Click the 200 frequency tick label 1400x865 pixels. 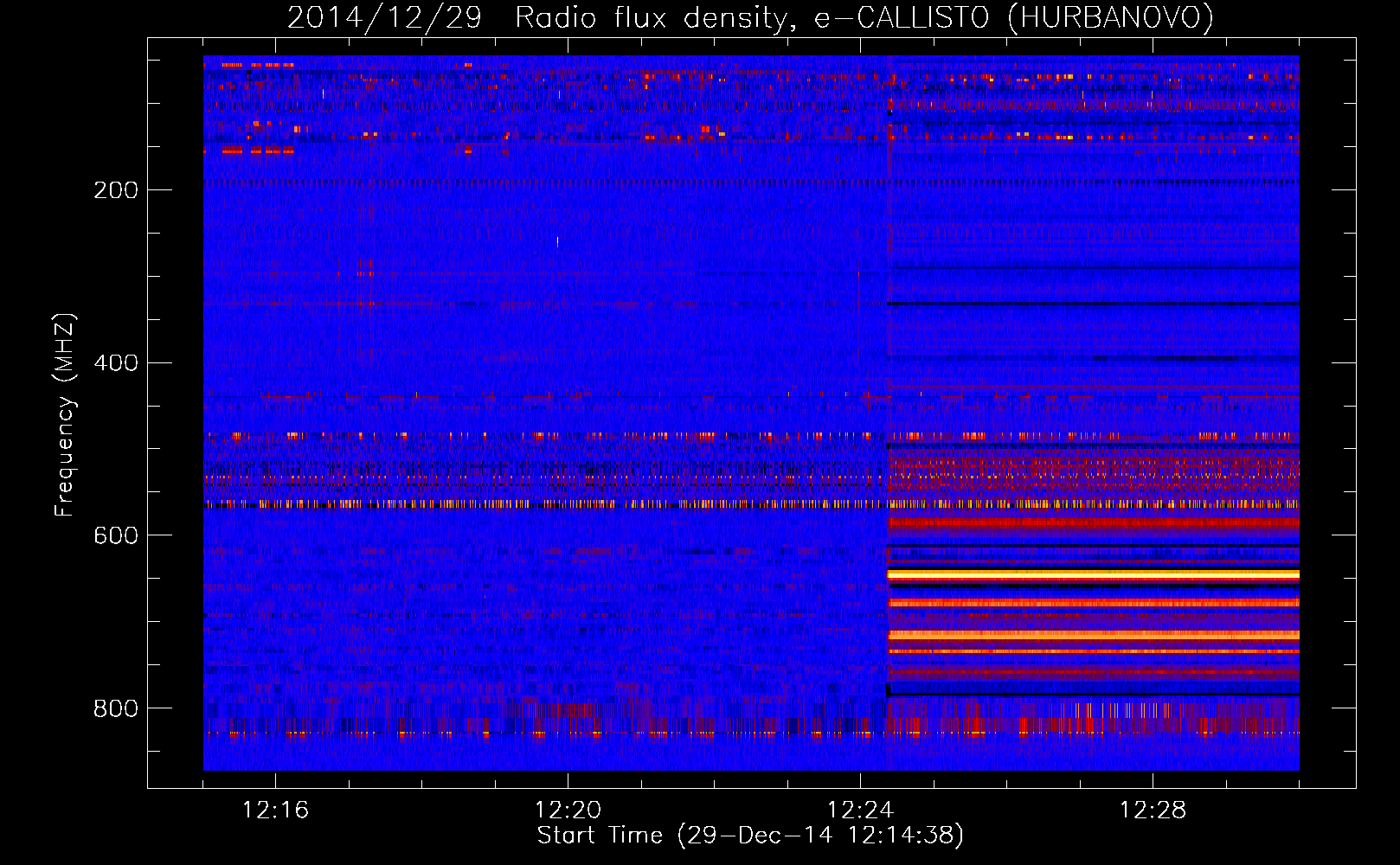(116, 190)
